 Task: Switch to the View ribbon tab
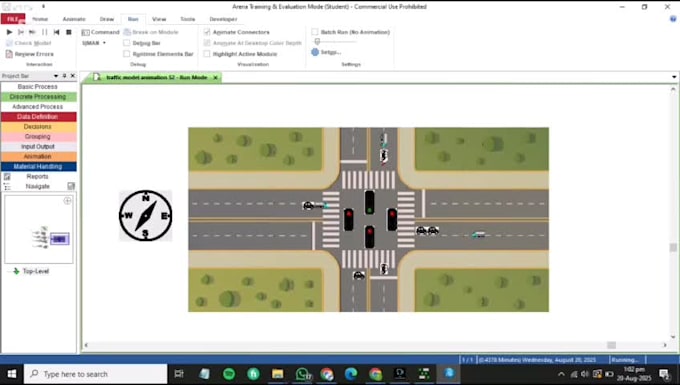click(x=159, y=19)
